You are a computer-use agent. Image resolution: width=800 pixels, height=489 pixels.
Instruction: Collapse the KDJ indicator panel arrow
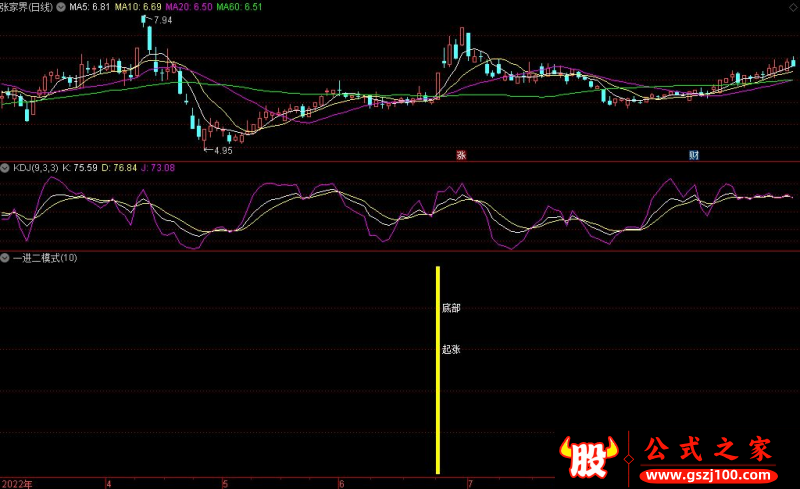6,168
